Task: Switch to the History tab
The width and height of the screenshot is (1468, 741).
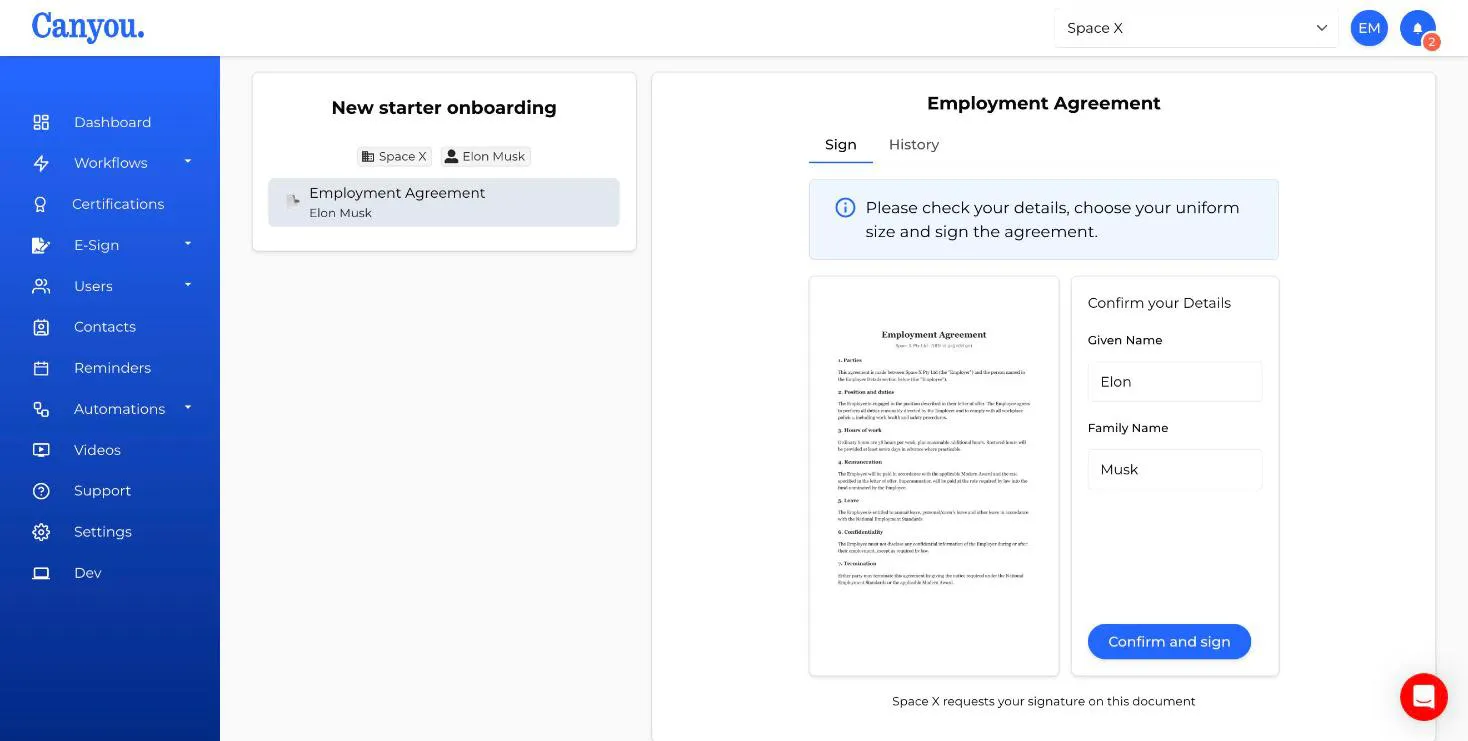Action: pyautogui.click(x=914, y=145)
